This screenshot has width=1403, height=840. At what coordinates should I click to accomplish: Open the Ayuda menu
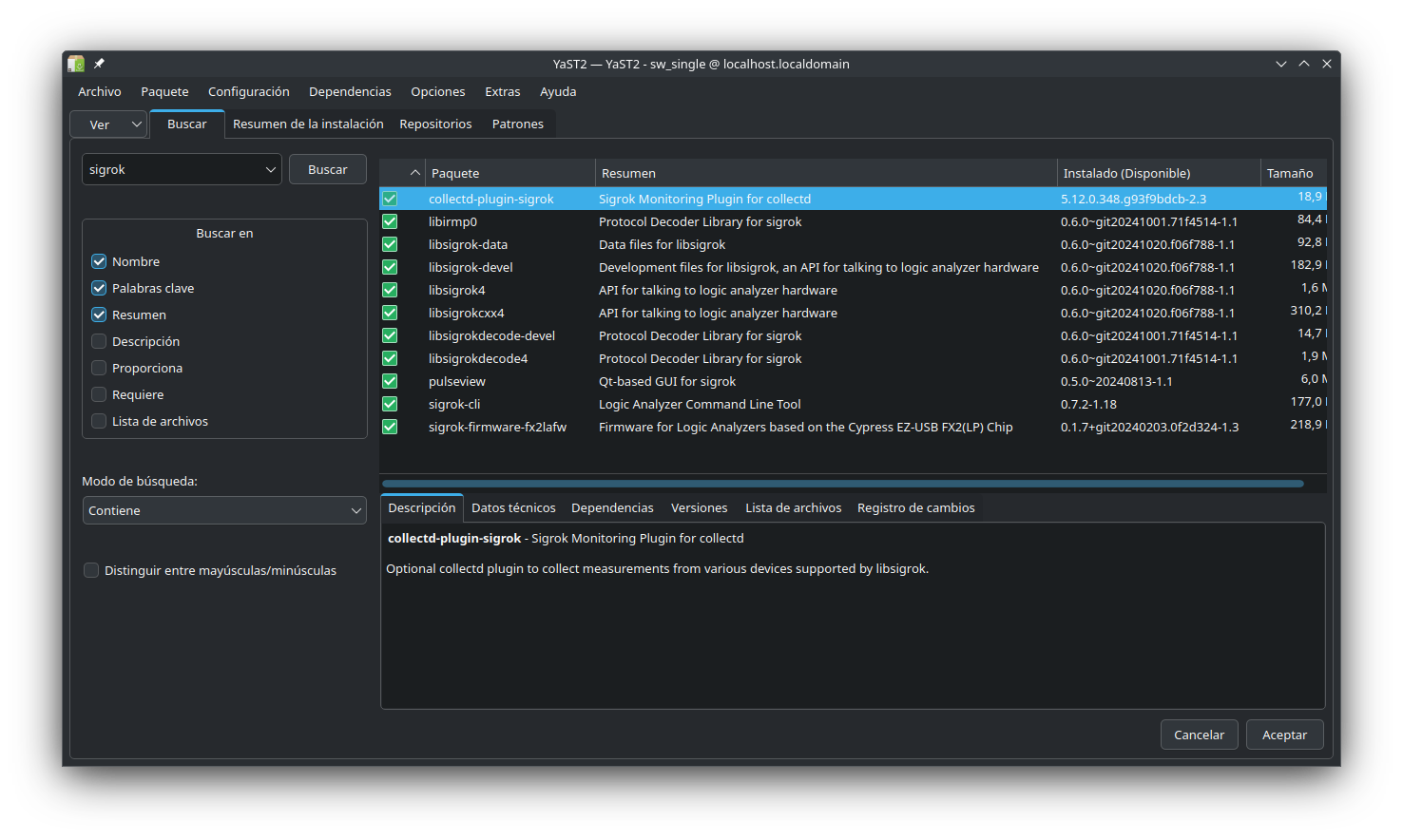click(x=558, y=91)
